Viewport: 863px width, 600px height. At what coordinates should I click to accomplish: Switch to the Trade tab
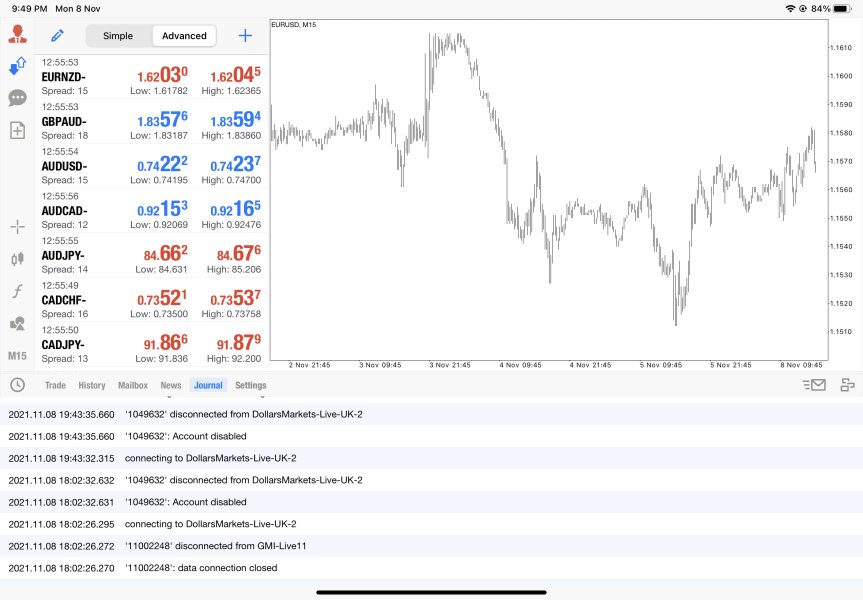tap(55, 385)
